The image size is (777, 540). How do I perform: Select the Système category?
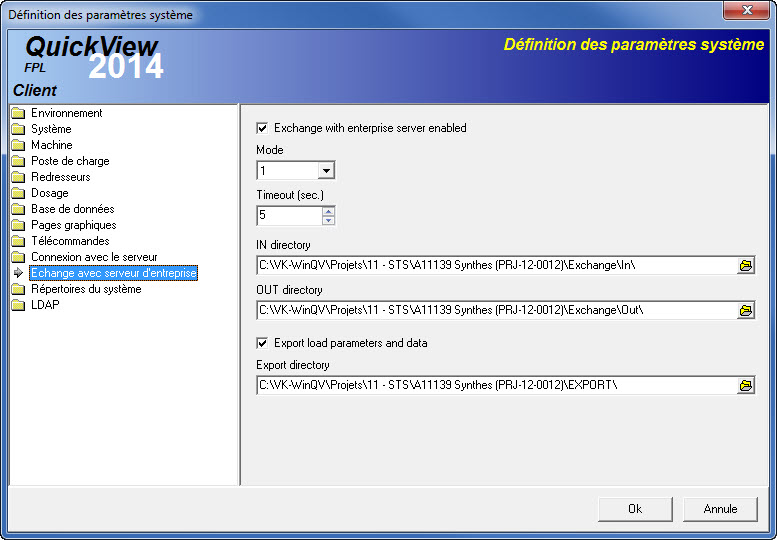51,129
